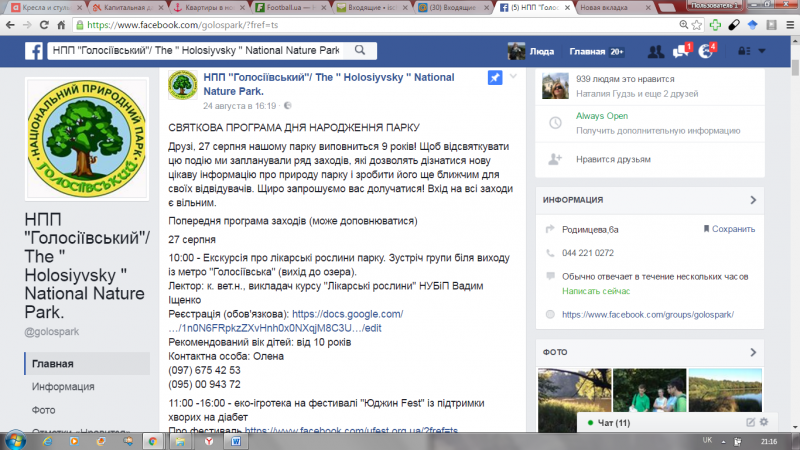
Task: Reload the page
Action: pos(44,24)
